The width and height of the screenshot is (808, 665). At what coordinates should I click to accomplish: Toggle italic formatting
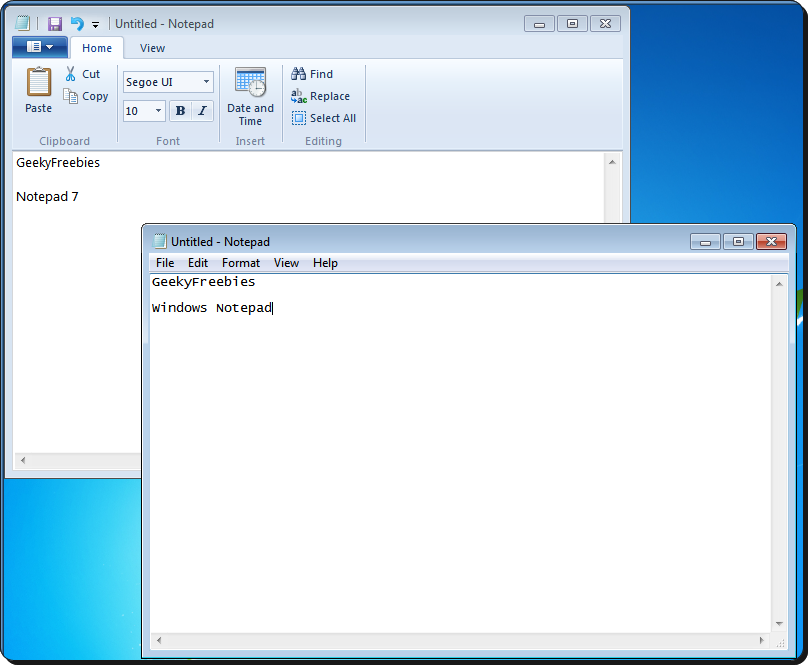[200, 110]
